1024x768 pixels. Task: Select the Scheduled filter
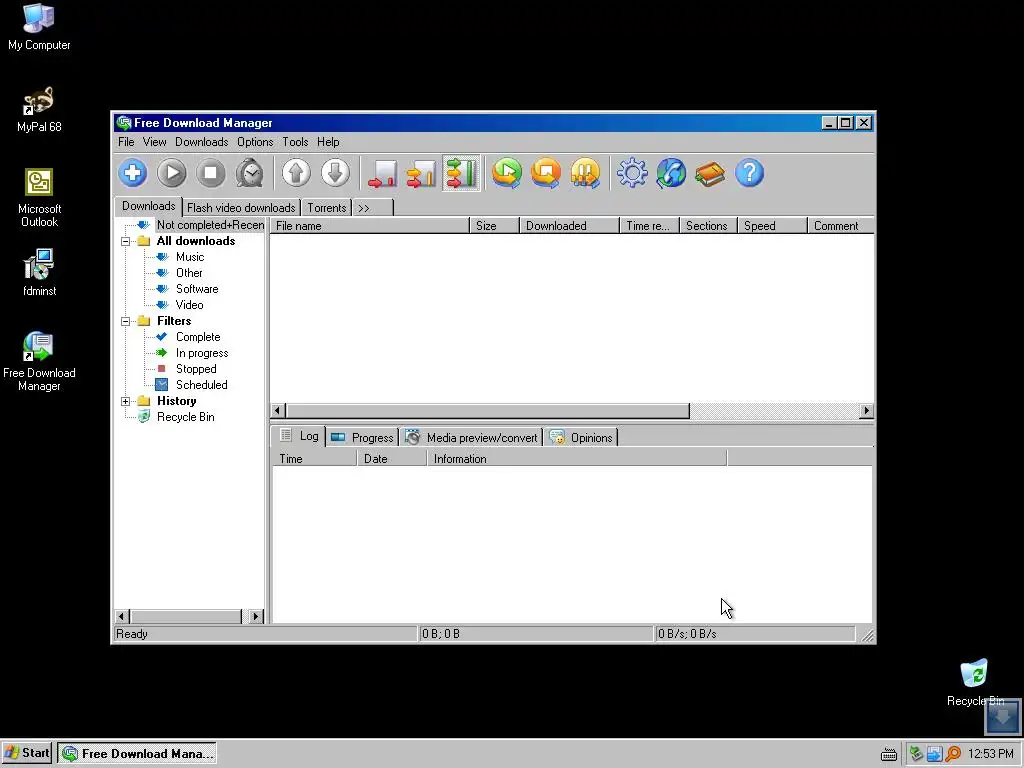tap(201, 385)
